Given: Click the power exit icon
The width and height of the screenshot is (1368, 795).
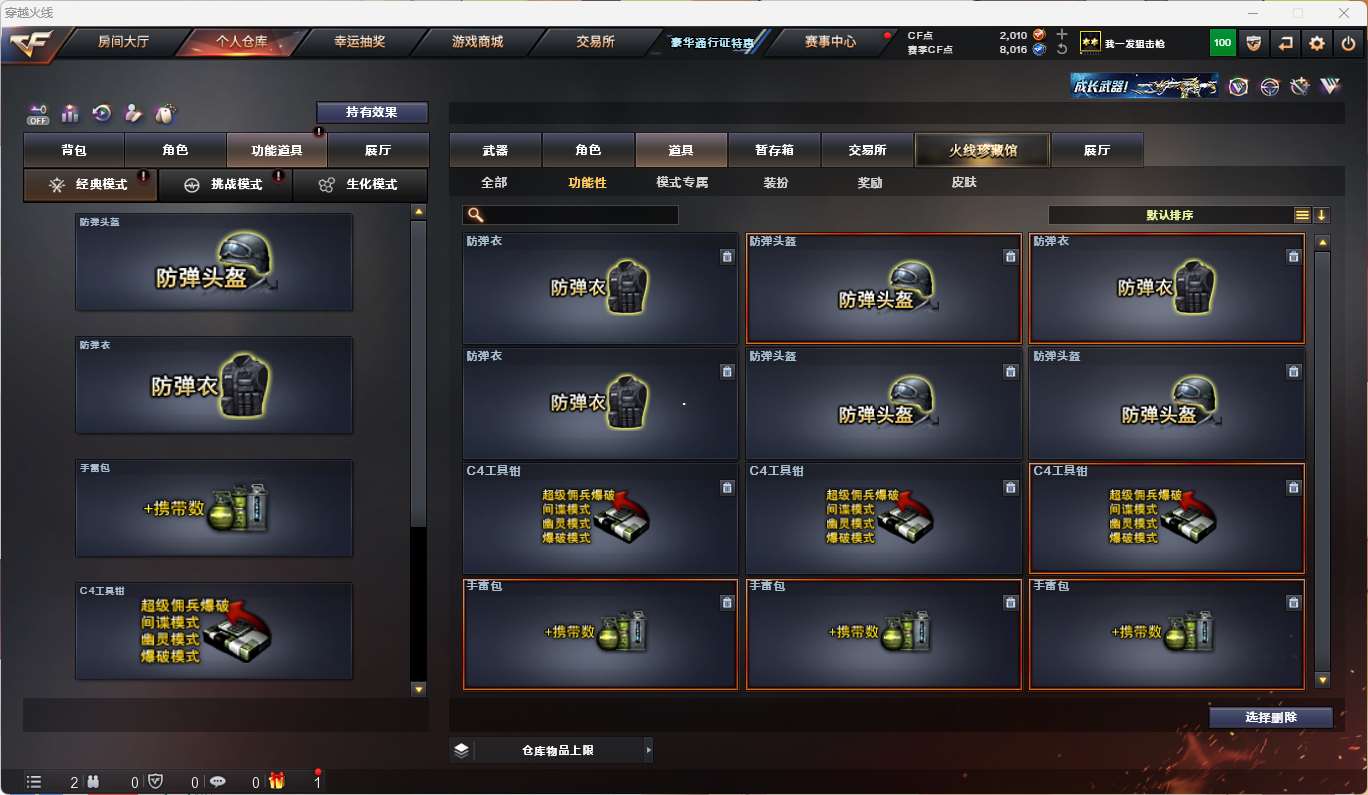Looking at the screenshot, I should click(x=1348, y=43).
